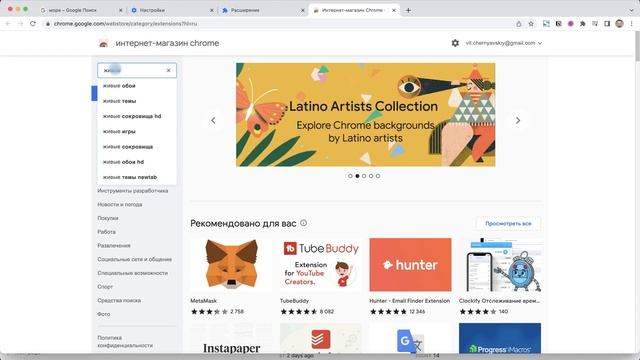Select Интернет-магазин Chrome tab
The image size is (640, 360).
353,10
